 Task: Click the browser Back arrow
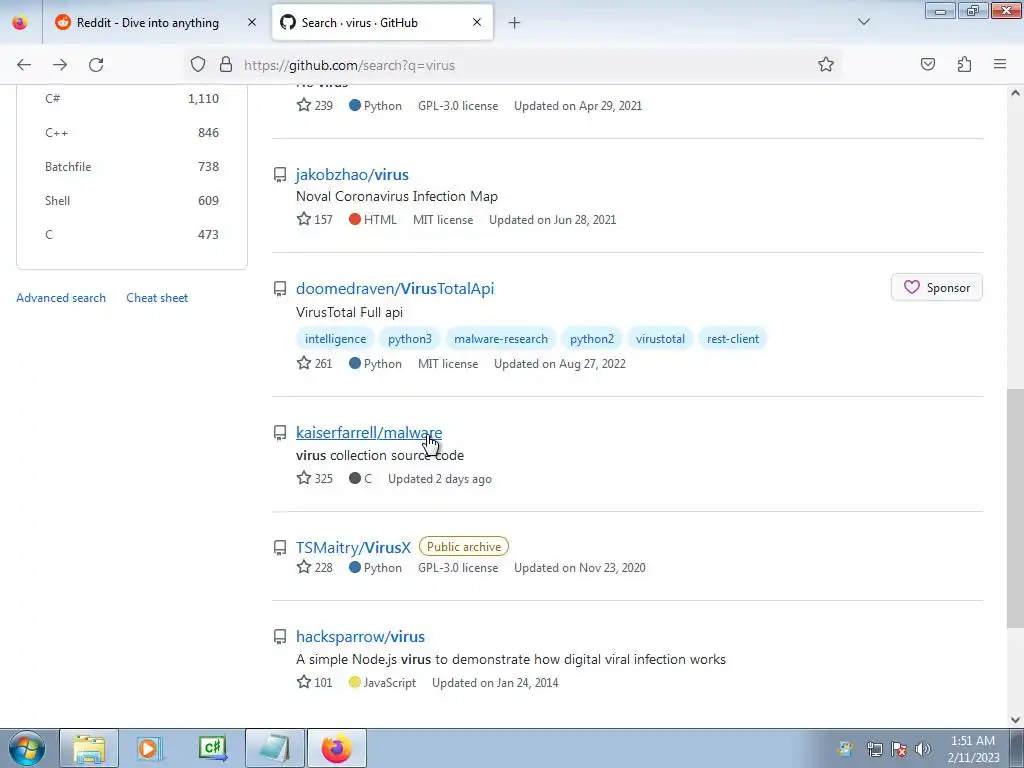24,65
